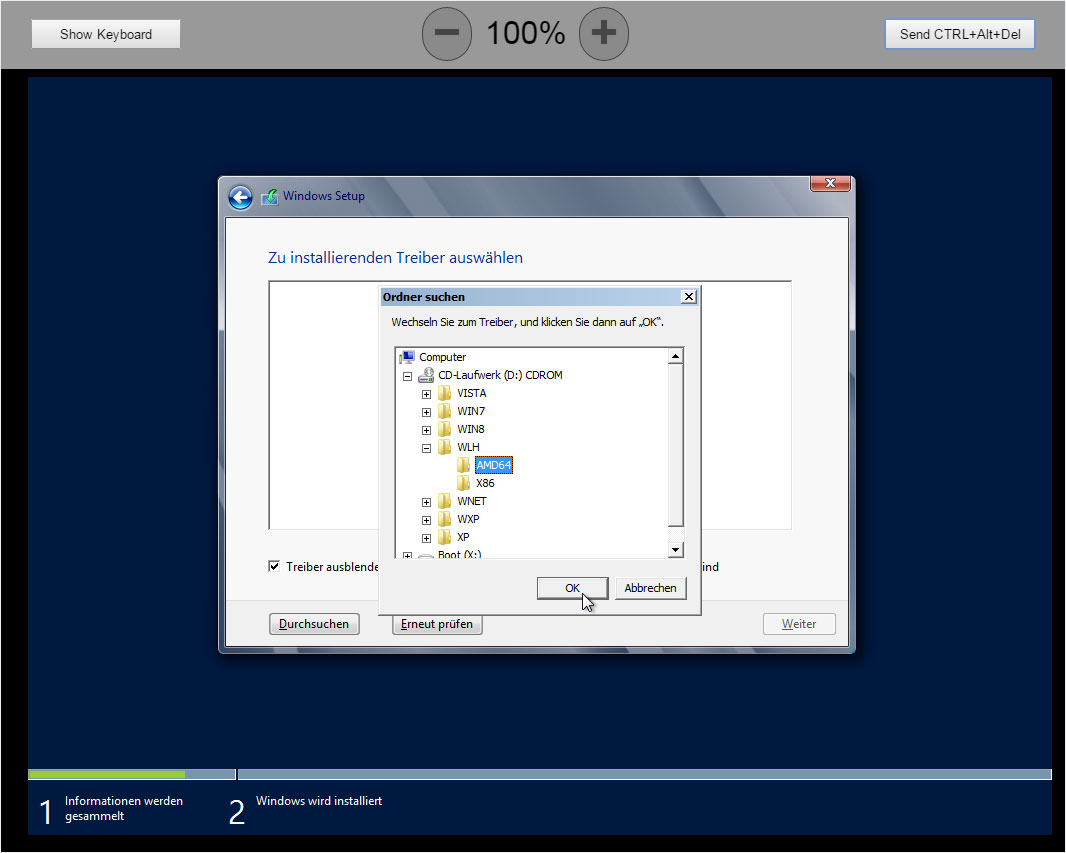Image resolution: width=1066 pixels, height=853 pixels.
Task: Select the Computer node in the tree
Action: coord(442,357)
